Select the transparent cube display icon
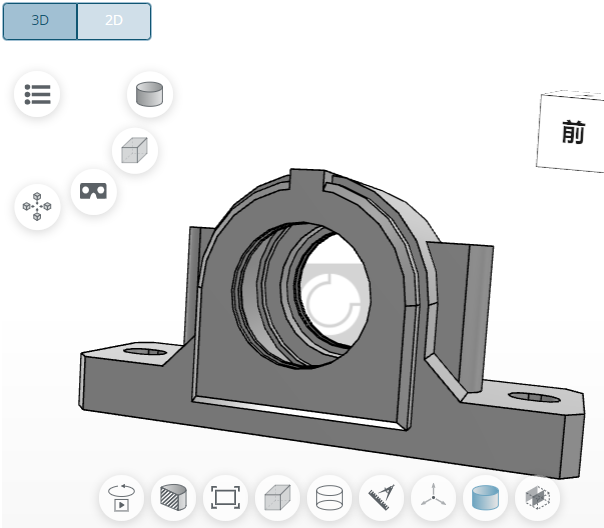 pos(134,150)
